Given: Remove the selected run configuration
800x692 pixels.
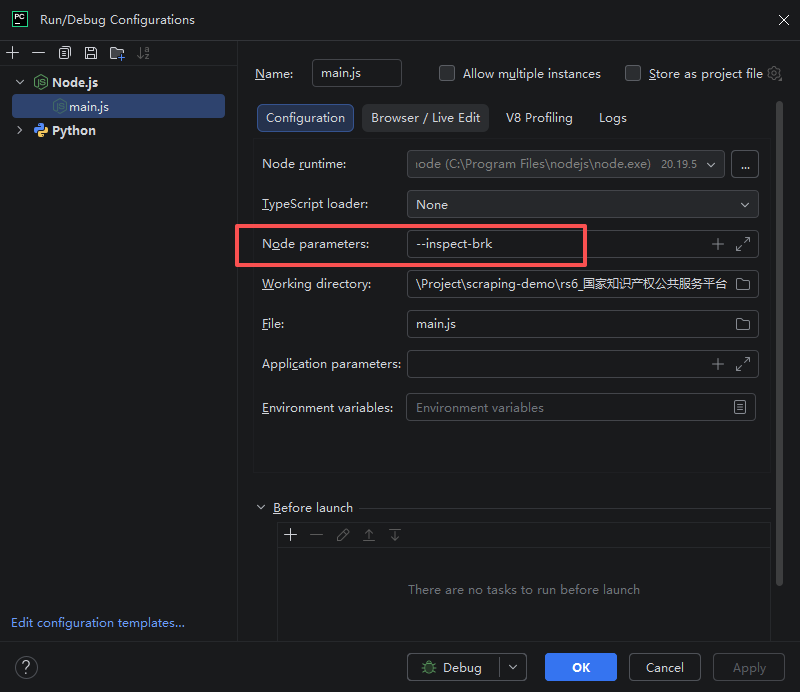Looking at the screenshot, I should point(38,53).
